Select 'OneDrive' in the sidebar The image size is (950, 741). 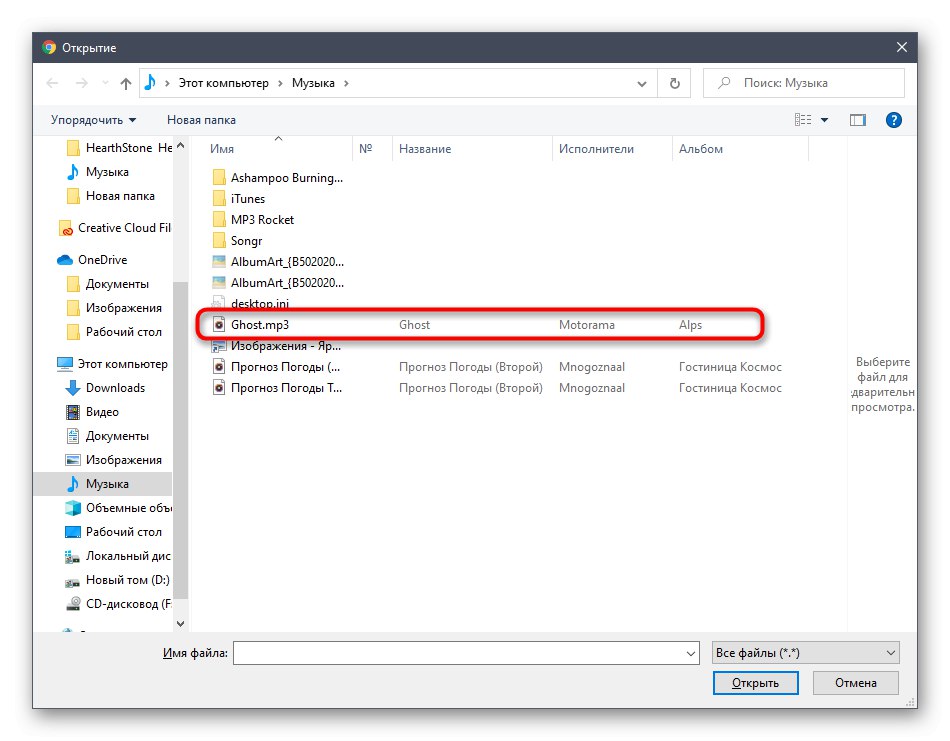pyautogui.click(x=92, y=260)
